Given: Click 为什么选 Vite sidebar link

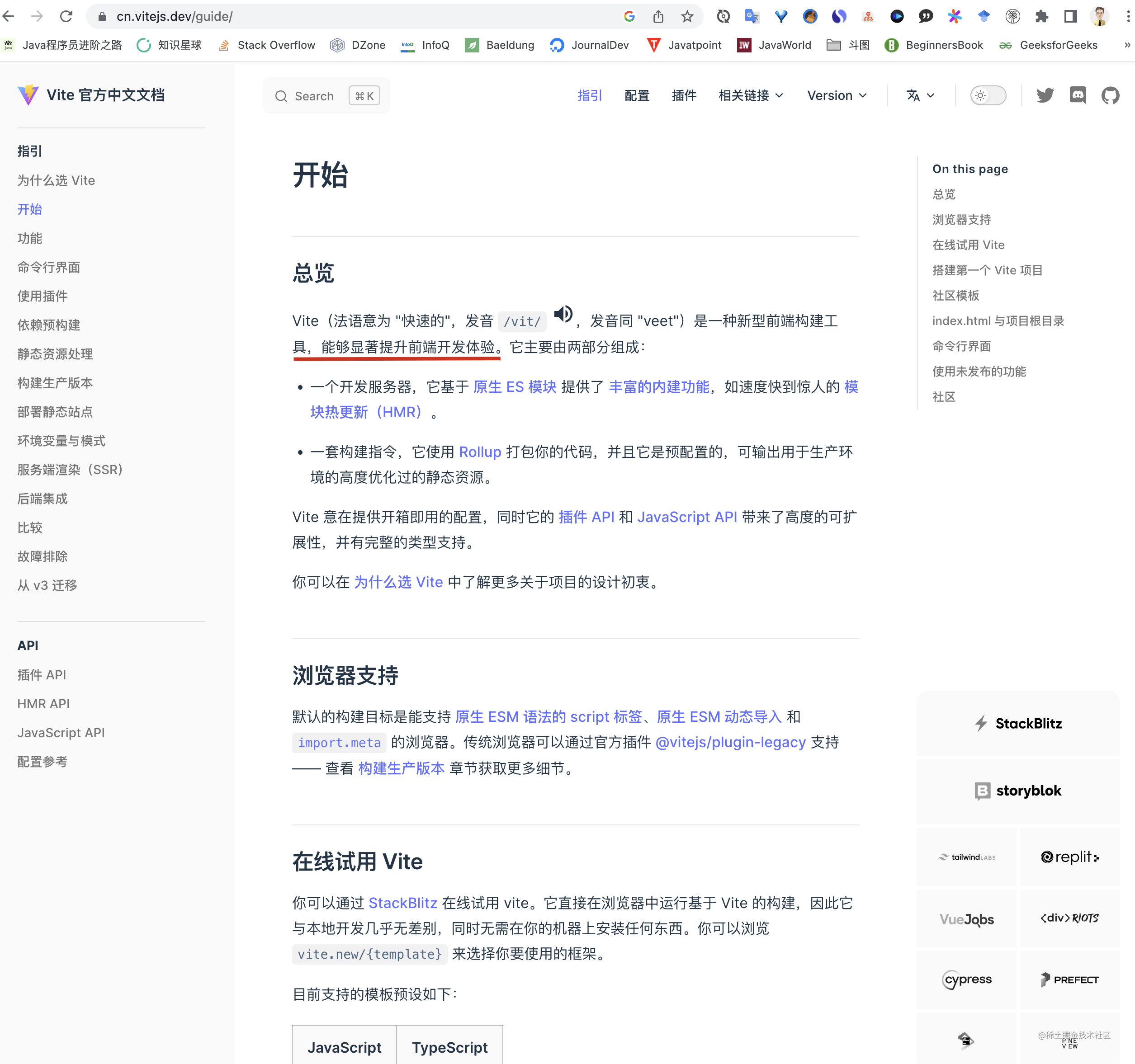Looking at the screenshot, I should (x=56, y=180).
